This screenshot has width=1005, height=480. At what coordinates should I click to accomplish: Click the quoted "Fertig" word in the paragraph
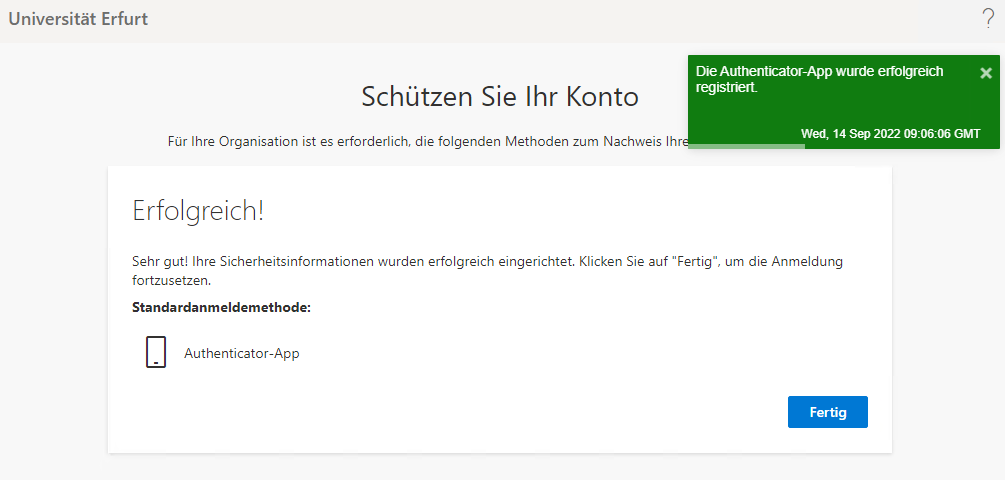[x=694, y=262]
